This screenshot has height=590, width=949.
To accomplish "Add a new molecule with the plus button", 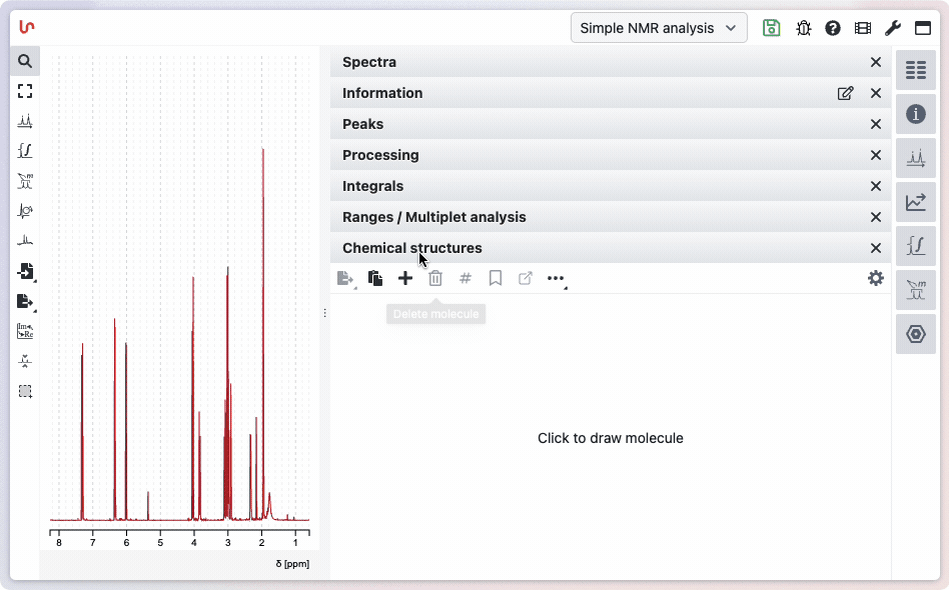I will (x=405, y=278).
